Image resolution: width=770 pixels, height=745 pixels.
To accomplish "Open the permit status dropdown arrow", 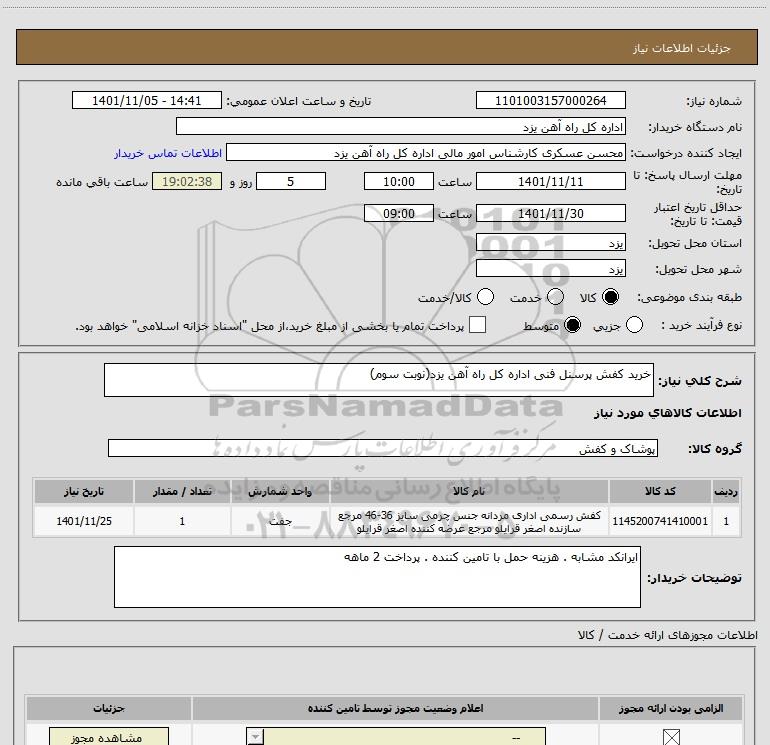I will 255,737.
